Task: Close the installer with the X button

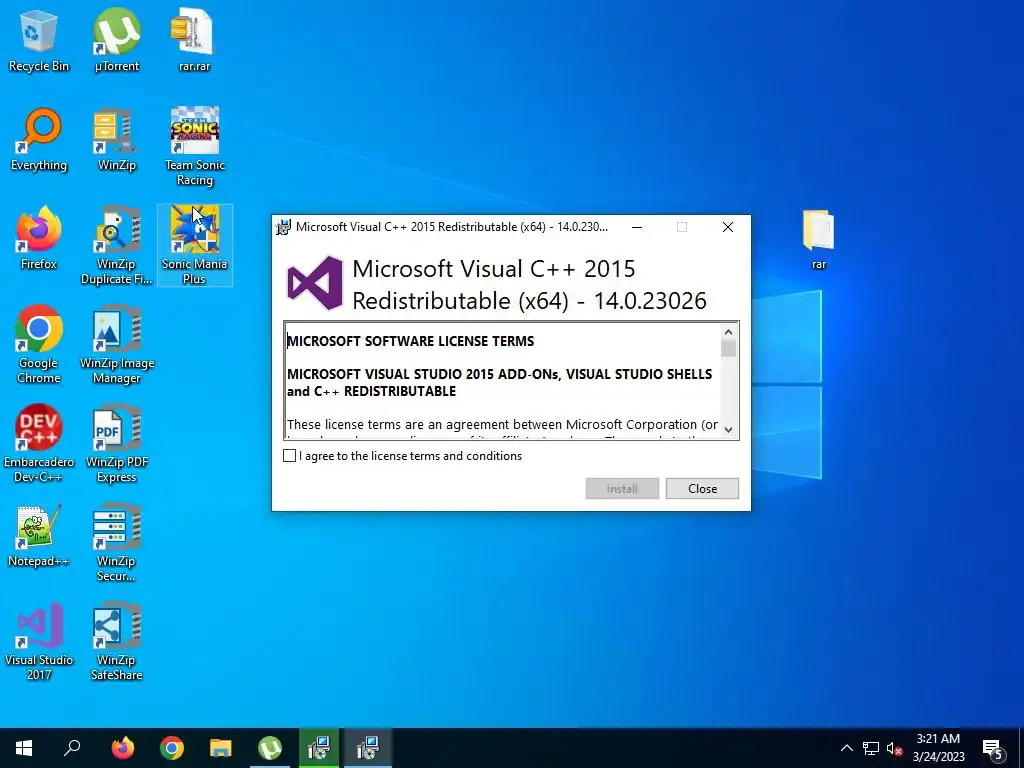Action: 728,227
